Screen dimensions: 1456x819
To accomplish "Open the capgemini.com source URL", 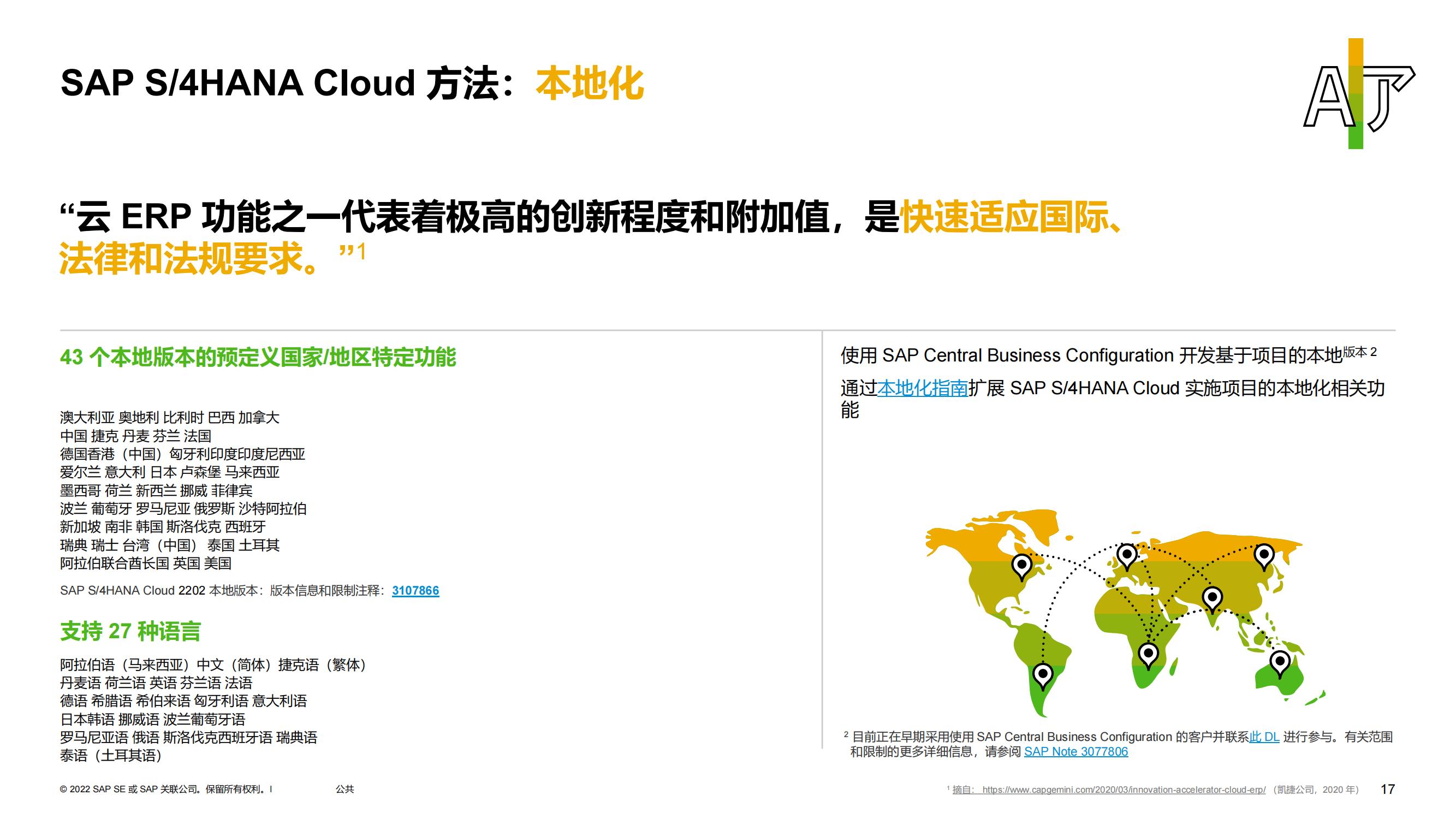I will [x=1124, y=790].
